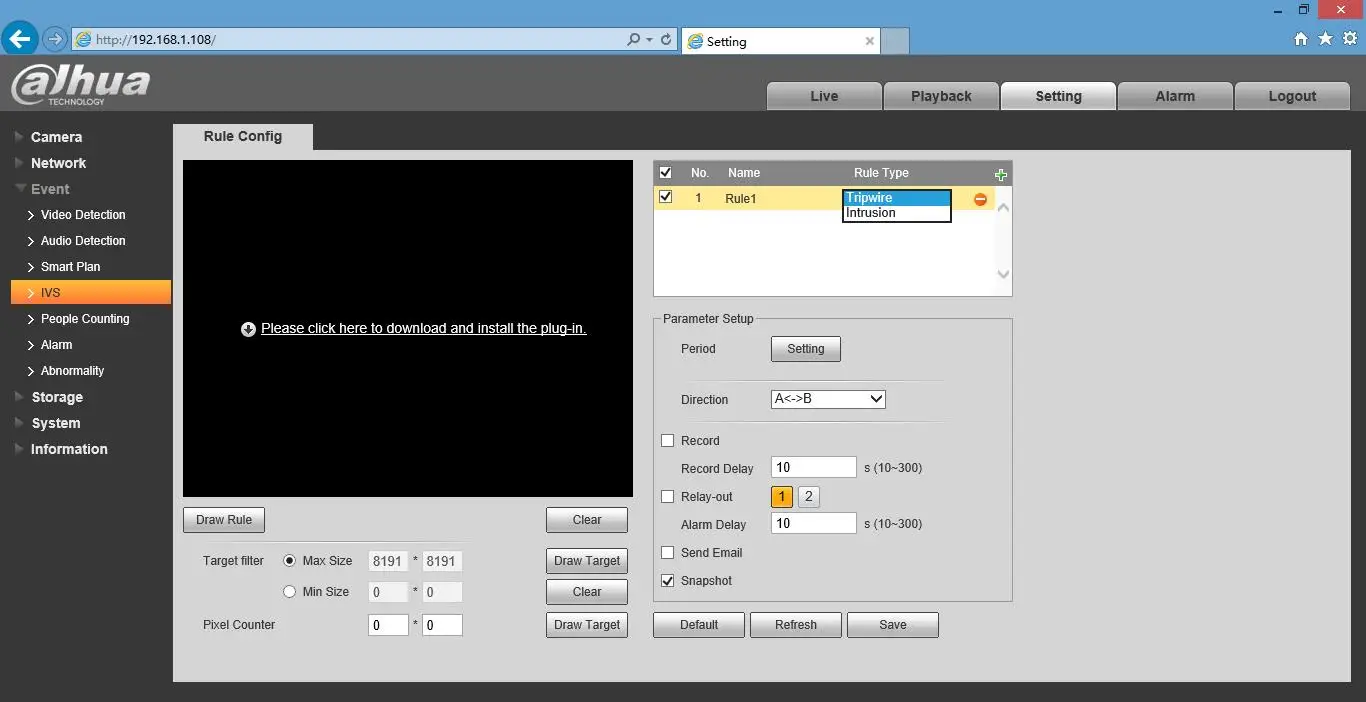This screenshot has height=702, width=1366.
Task: Open a new browser tab
Action: (x=895, y=41)
